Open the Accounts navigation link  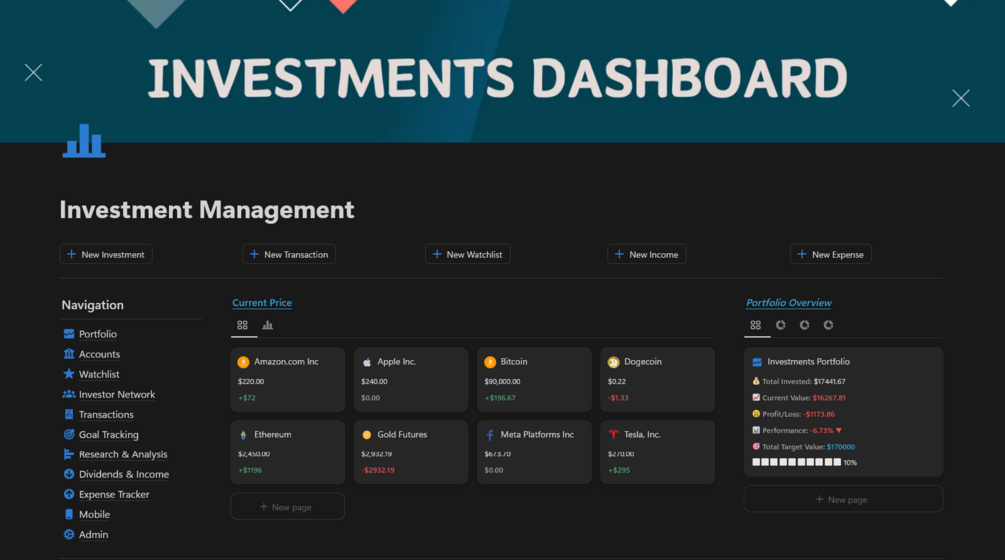pos(99,354)
